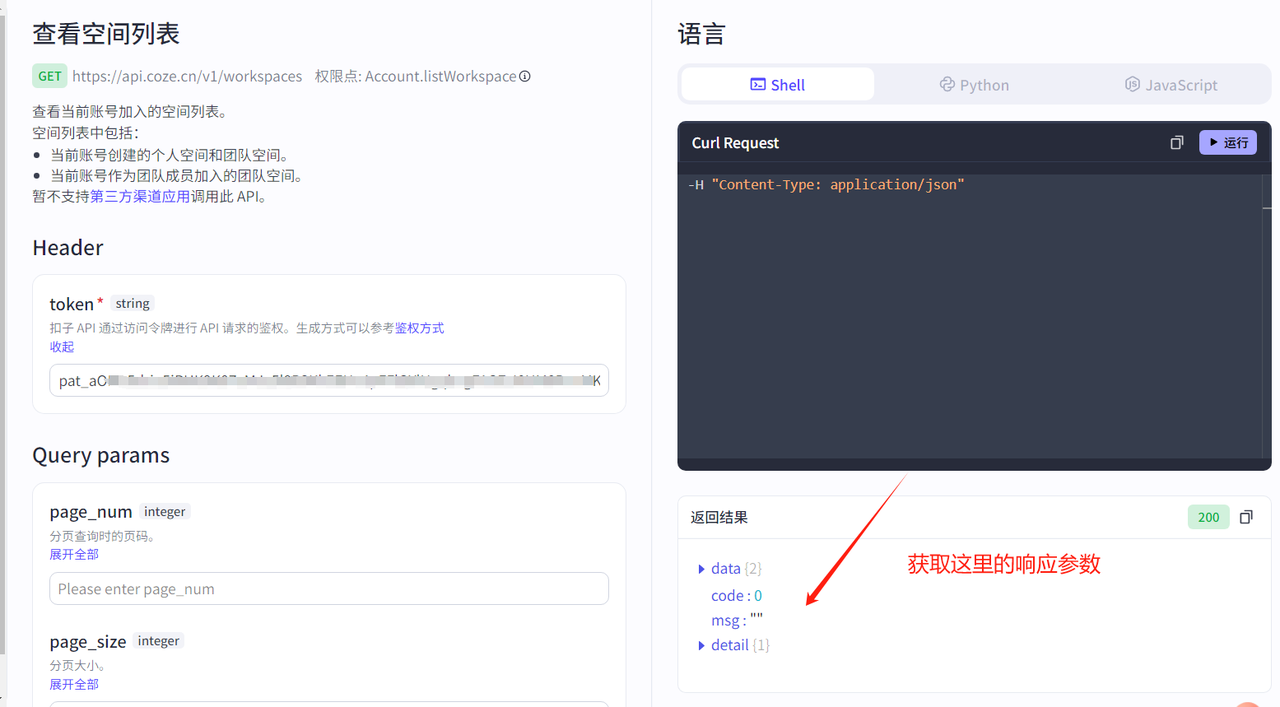Switch to the Shell tab
This screenshot has width=1280, height=707.
click(777, 85)
